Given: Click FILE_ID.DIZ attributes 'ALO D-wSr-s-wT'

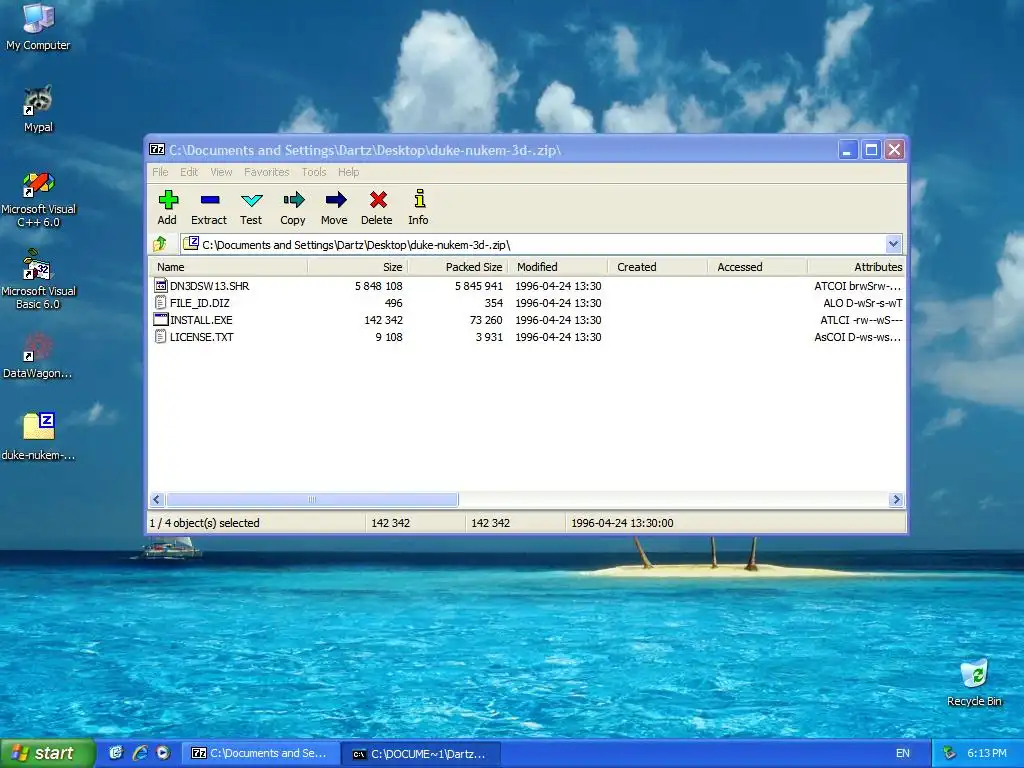Looking at the screenshot, I should (863, 302).
